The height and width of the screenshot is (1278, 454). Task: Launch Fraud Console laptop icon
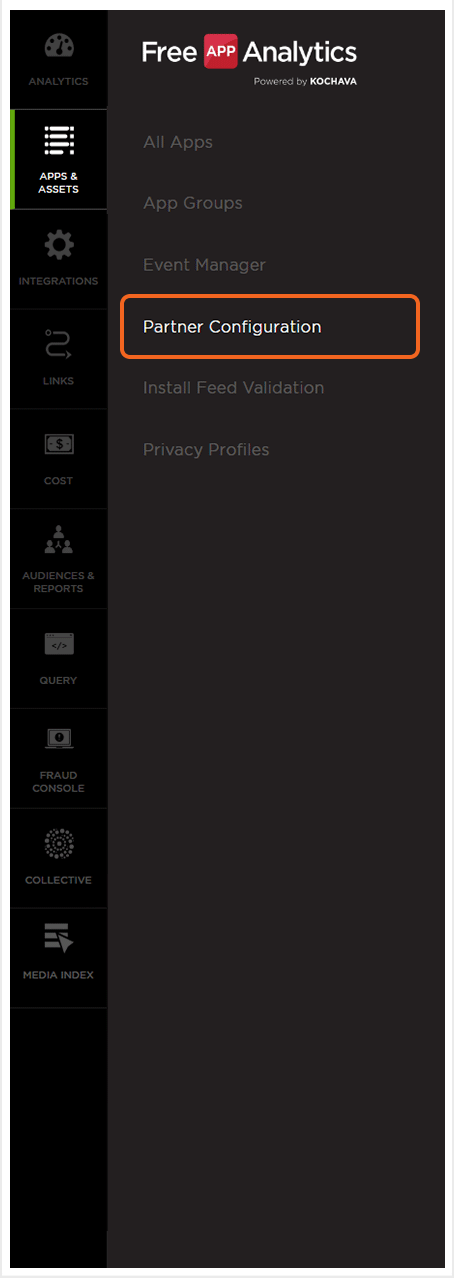click(x=59, y=740)
